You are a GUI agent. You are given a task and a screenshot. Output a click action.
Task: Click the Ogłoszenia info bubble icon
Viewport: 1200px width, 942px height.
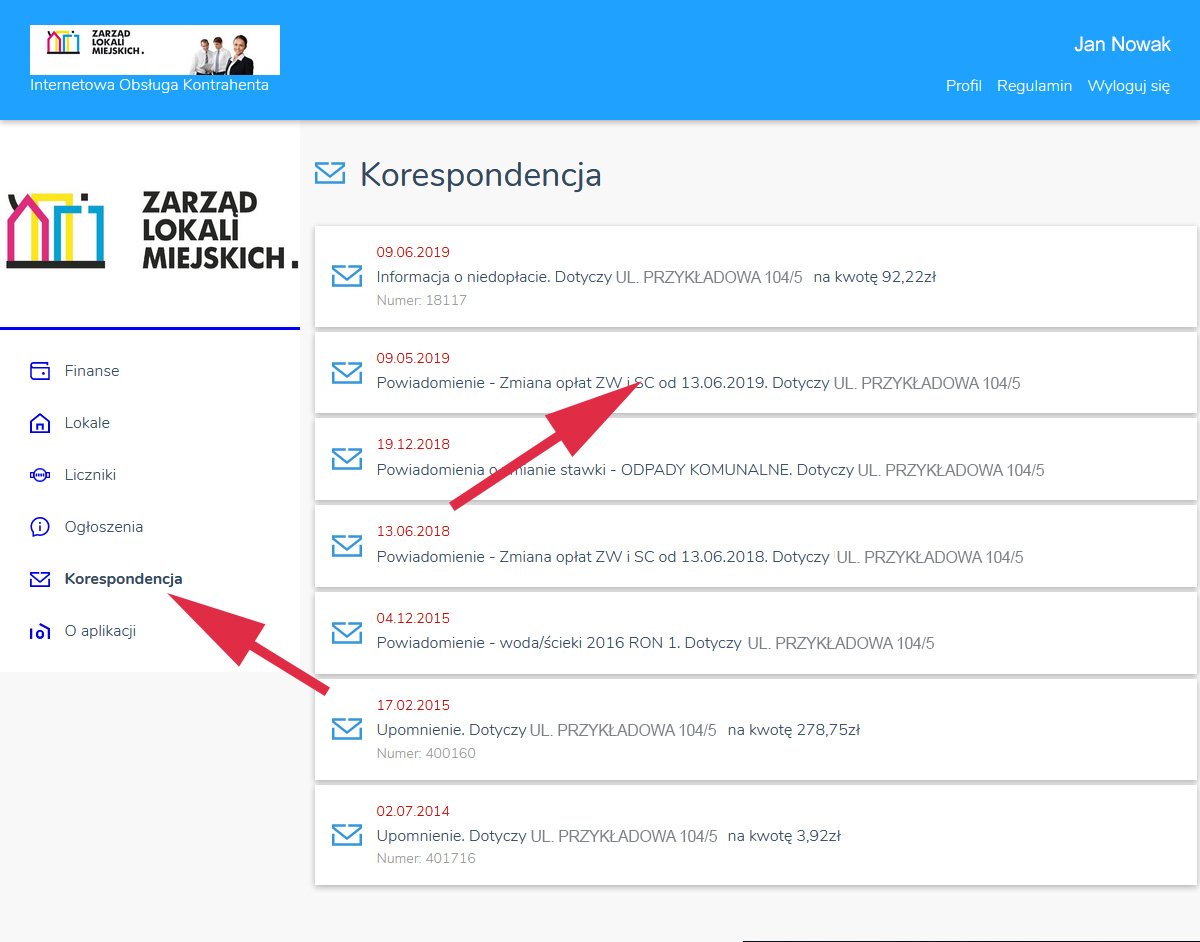(40, 527)
